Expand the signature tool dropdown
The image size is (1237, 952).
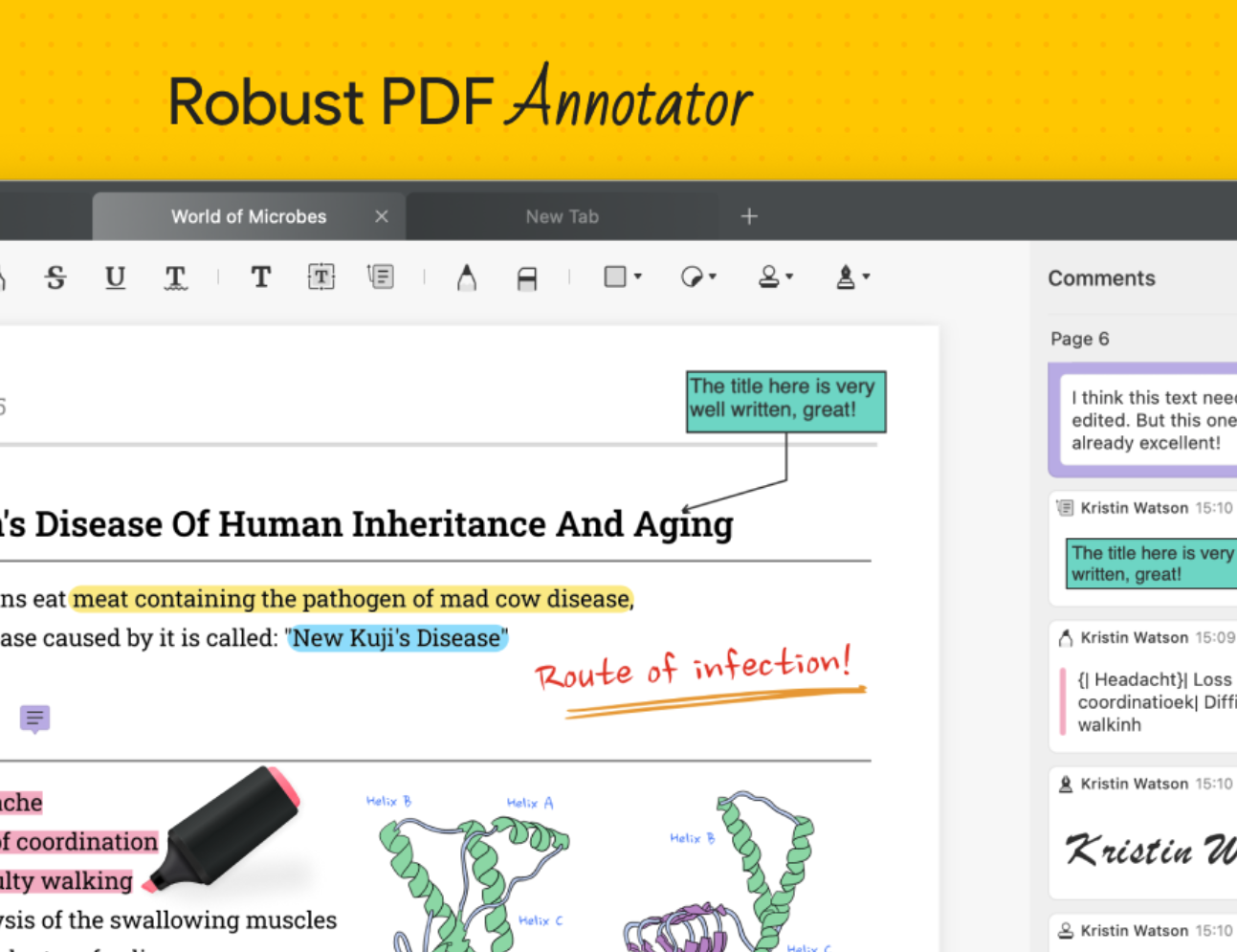852,277
